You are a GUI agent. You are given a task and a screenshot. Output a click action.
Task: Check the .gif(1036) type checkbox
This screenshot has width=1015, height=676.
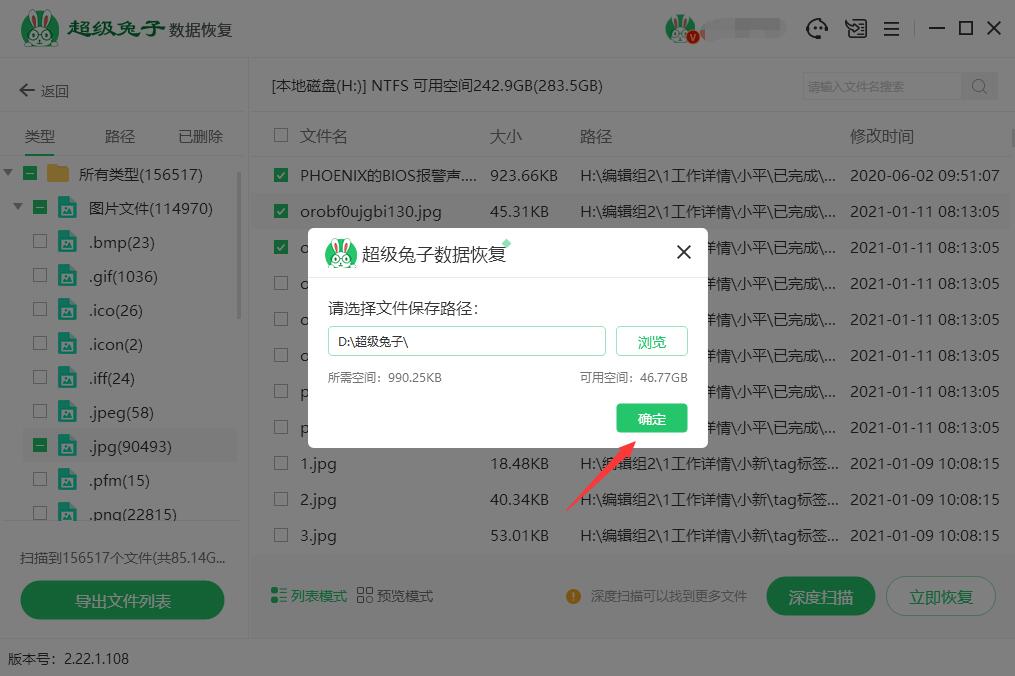point(40,275)
